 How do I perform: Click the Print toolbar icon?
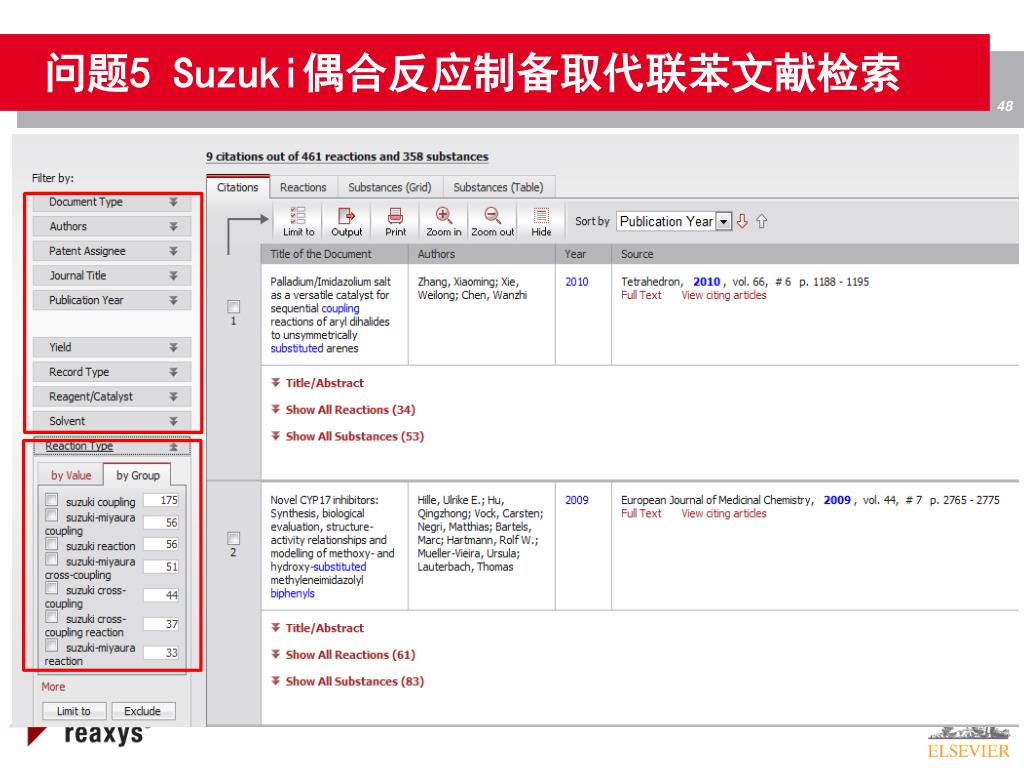pos(395,221)
